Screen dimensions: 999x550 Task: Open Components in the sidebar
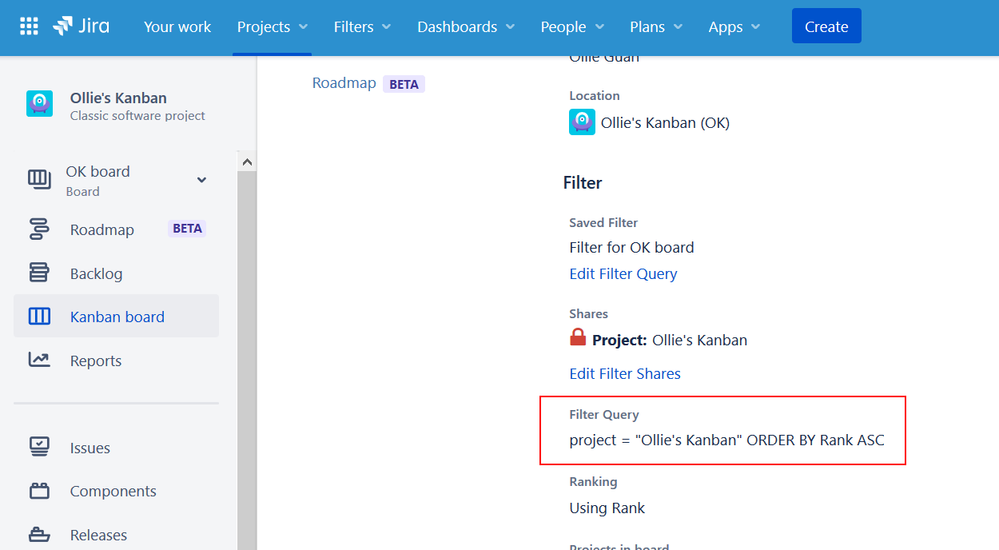tap(116, 491)
